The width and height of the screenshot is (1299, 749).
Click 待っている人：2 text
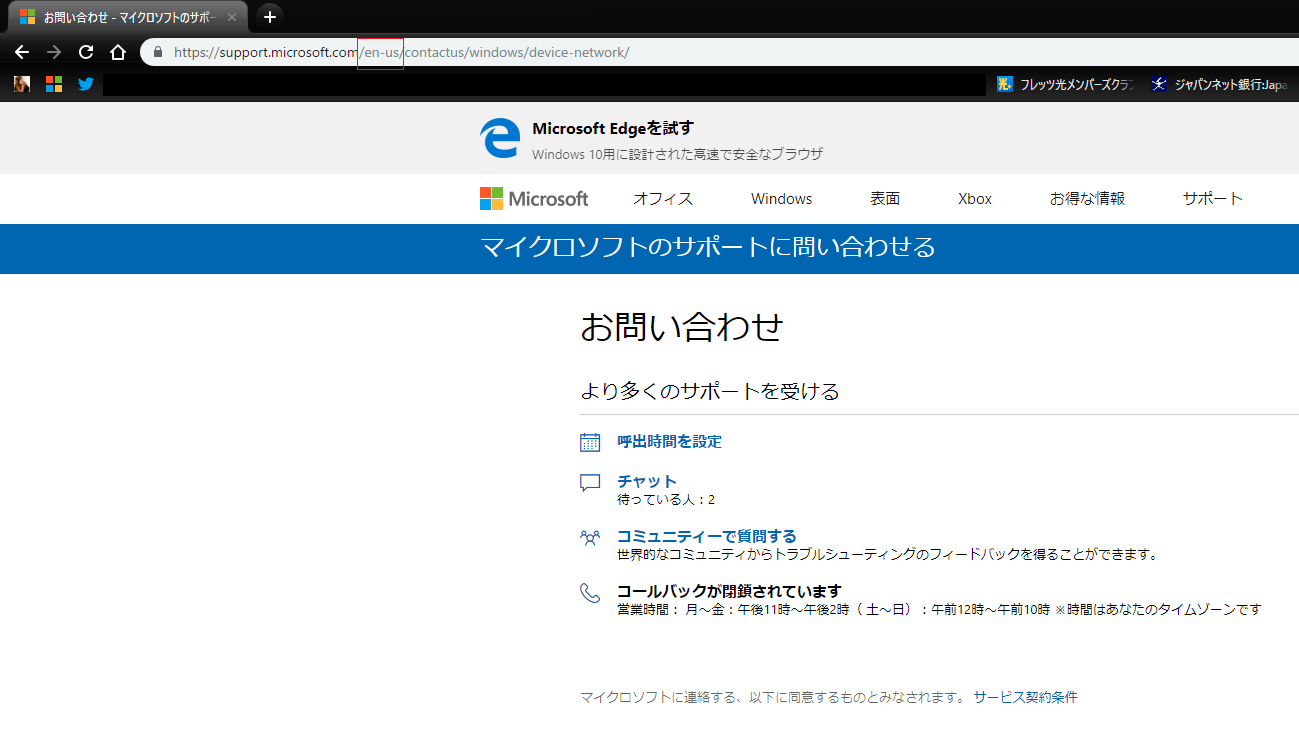(x=666, y=499)
